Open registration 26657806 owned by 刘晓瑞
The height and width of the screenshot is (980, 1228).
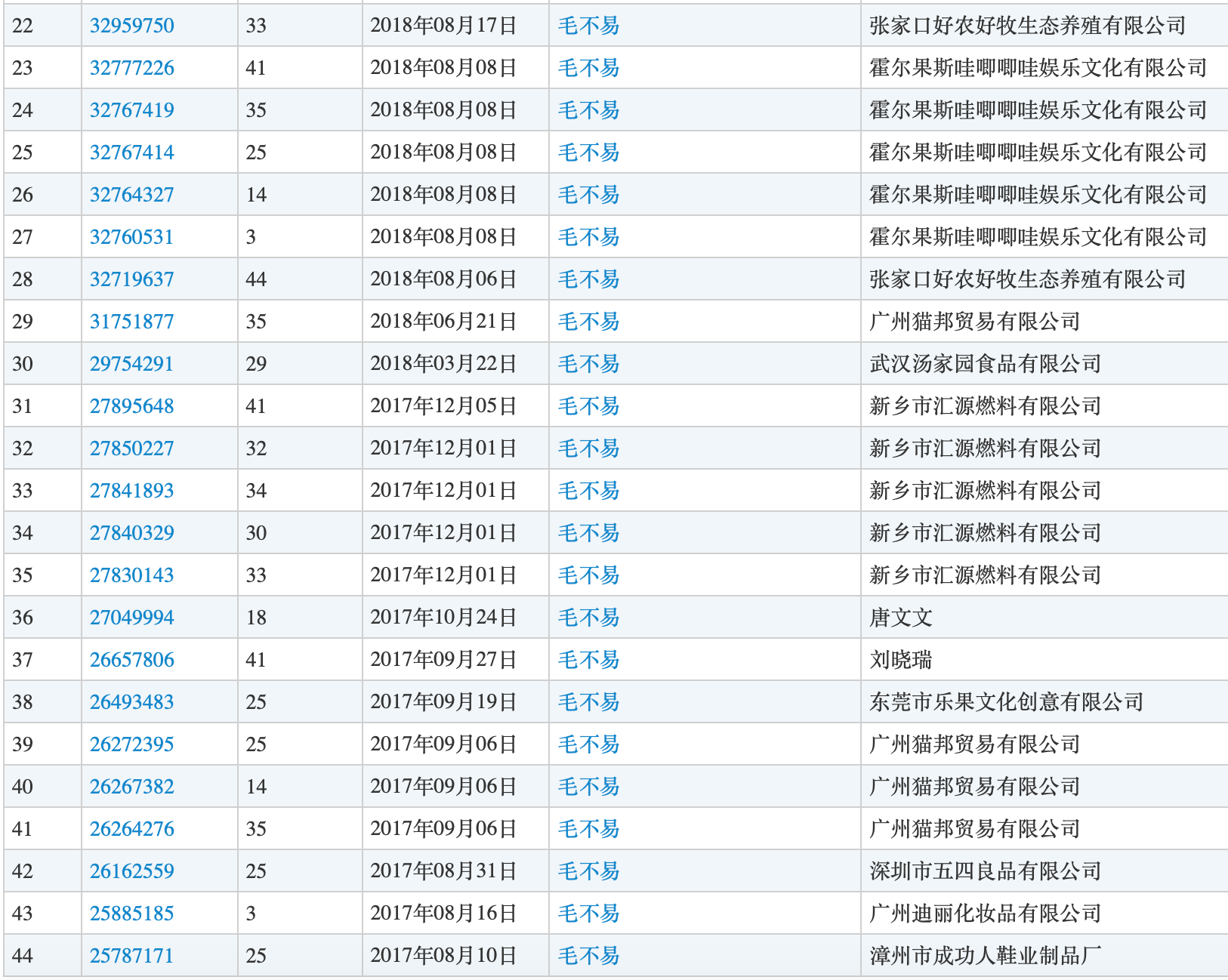pyautogui.click(x=131, y=659)
